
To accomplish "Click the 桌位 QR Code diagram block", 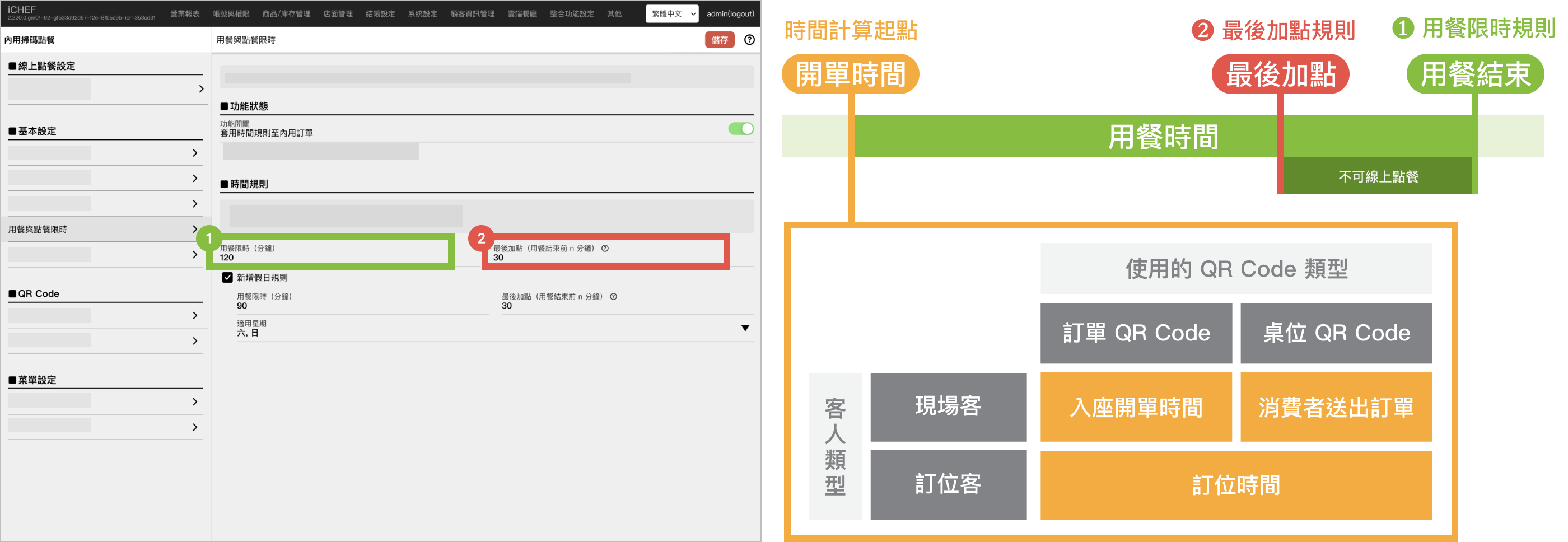I will 1336,333.
